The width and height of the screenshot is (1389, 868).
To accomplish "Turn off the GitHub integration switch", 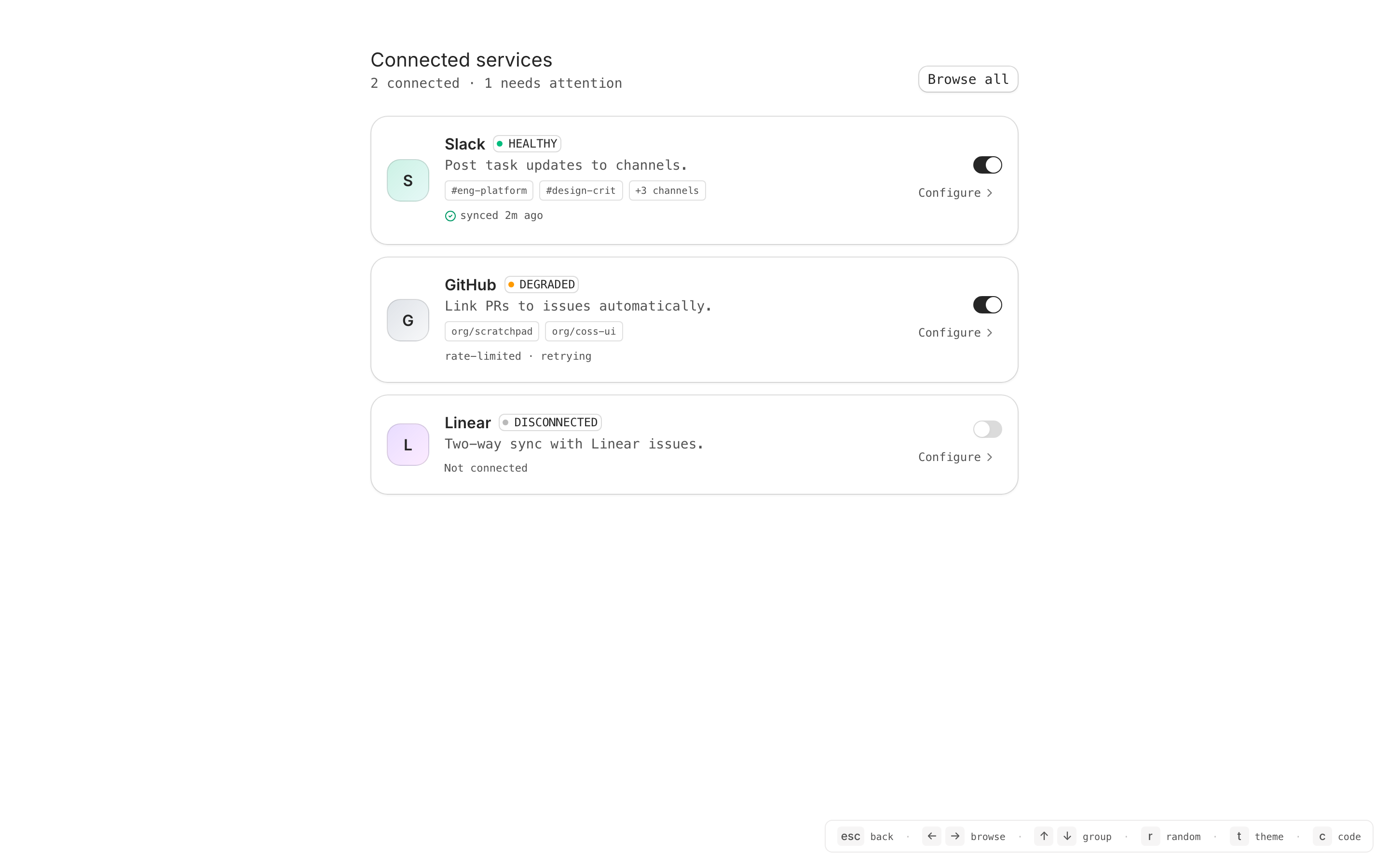I will click(x=987, y=305).
